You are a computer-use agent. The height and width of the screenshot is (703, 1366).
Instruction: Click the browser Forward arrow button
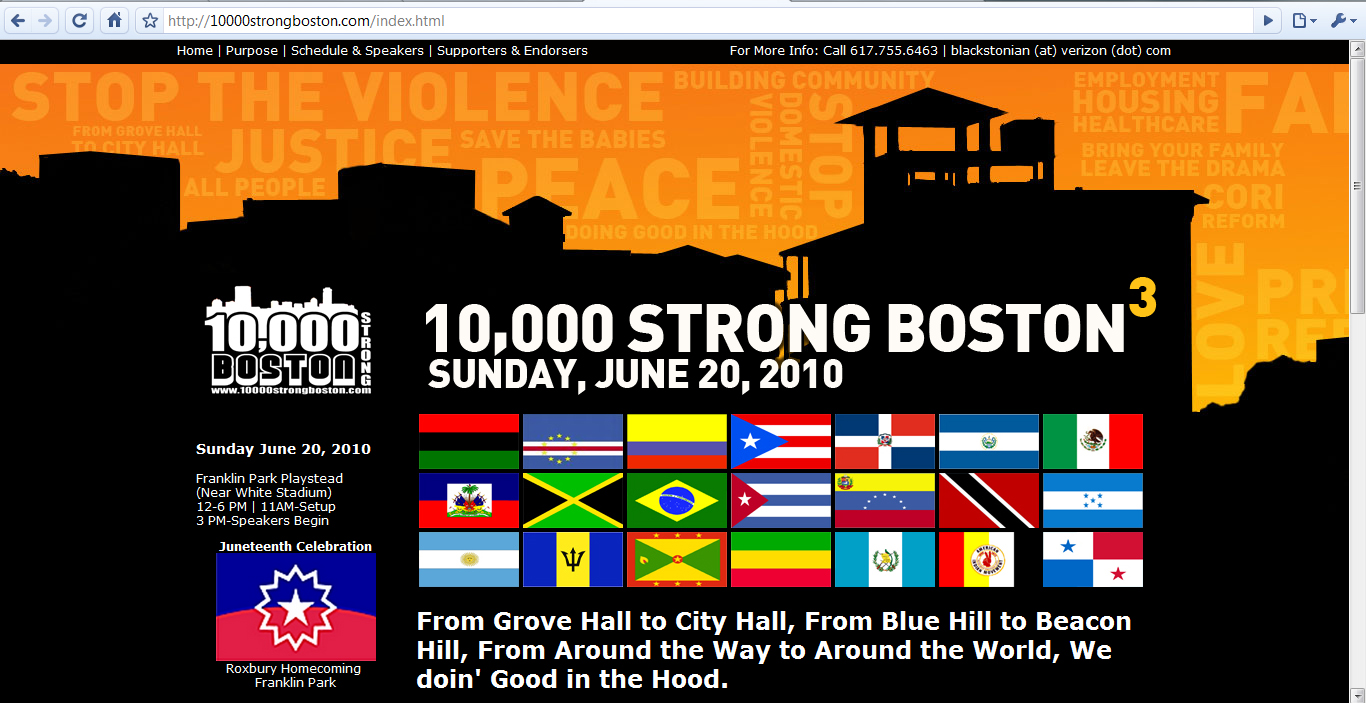coord(45,20)
